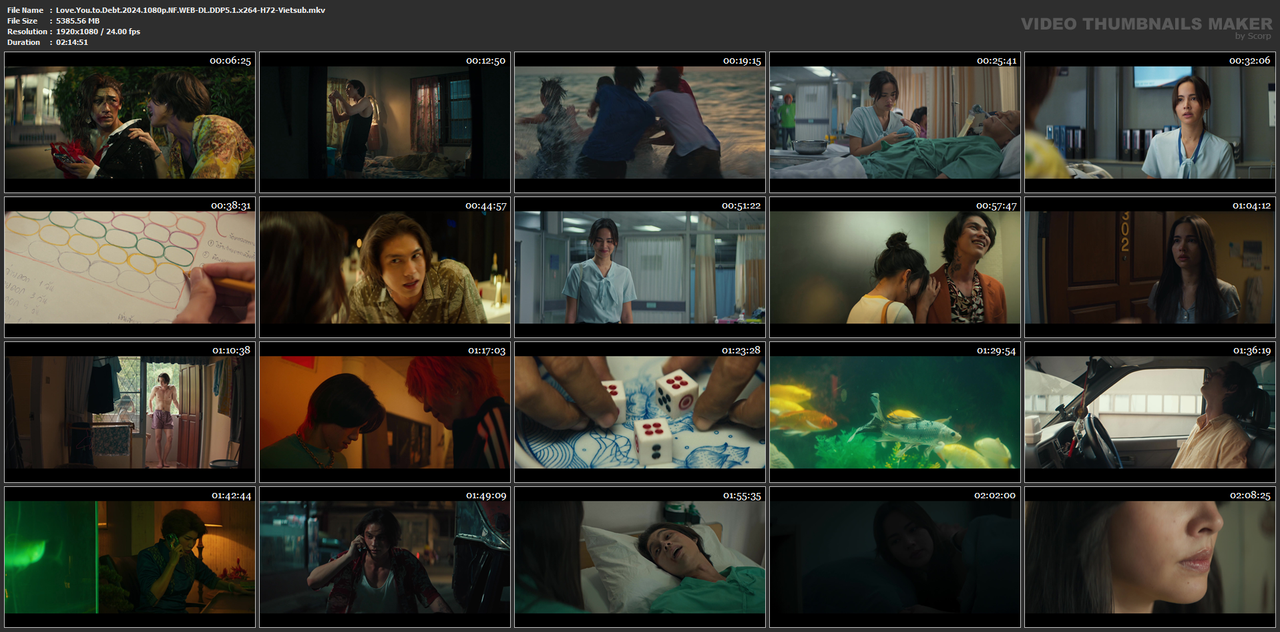Image resolution: width=1280 pixels, height=632 pixels.
Task: Select the aquarium fish thumbnail 01:29:54
Action: point(895,412)
